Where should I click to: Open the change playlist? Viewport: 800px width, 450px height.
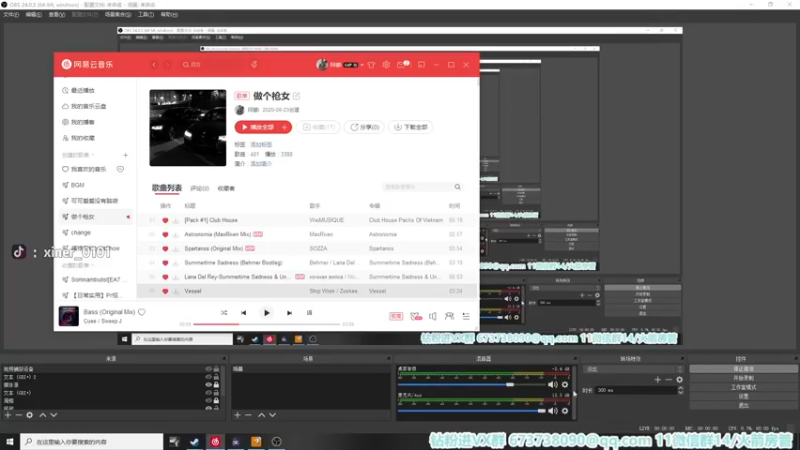pyautogui.click(x=81, y=232)
